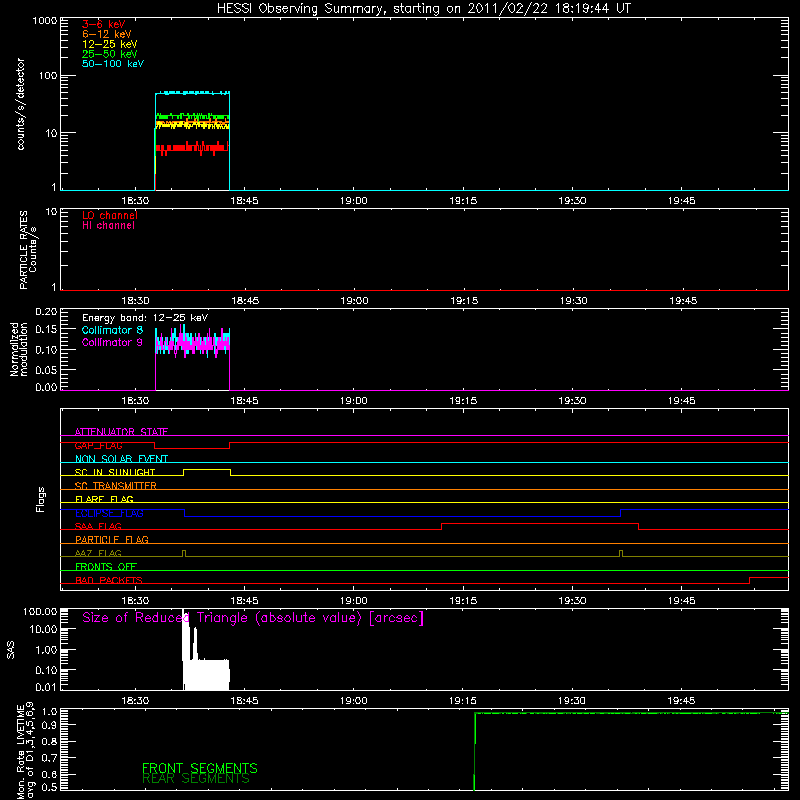Select the '0.7' livetime tick label
The height and width of the screenshot is (800, 800).
[49, 758]
